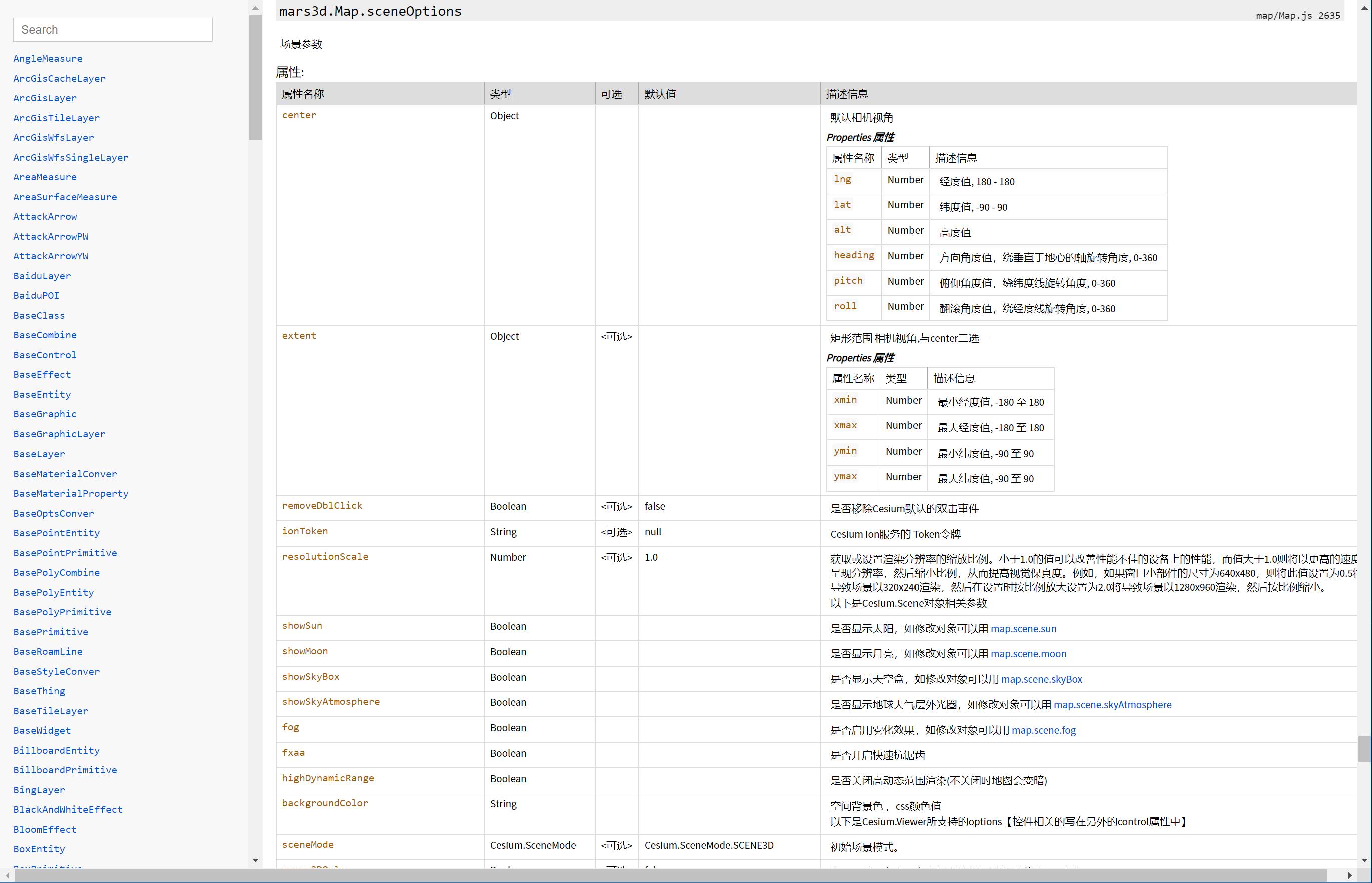
Task: Open BaseGraphicLayer link
Action: pos(59,434)
